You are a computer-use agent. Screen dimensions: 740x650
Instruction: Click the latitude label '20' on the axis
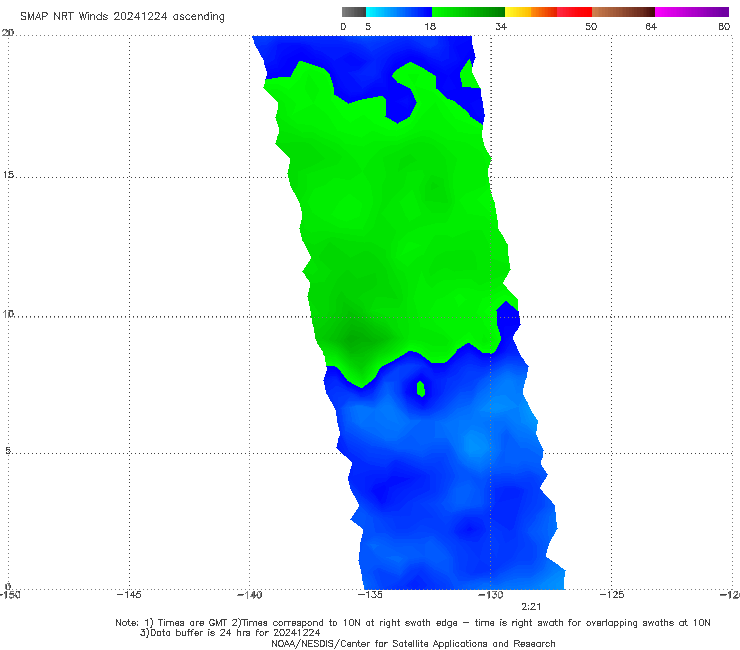[8, 33]
